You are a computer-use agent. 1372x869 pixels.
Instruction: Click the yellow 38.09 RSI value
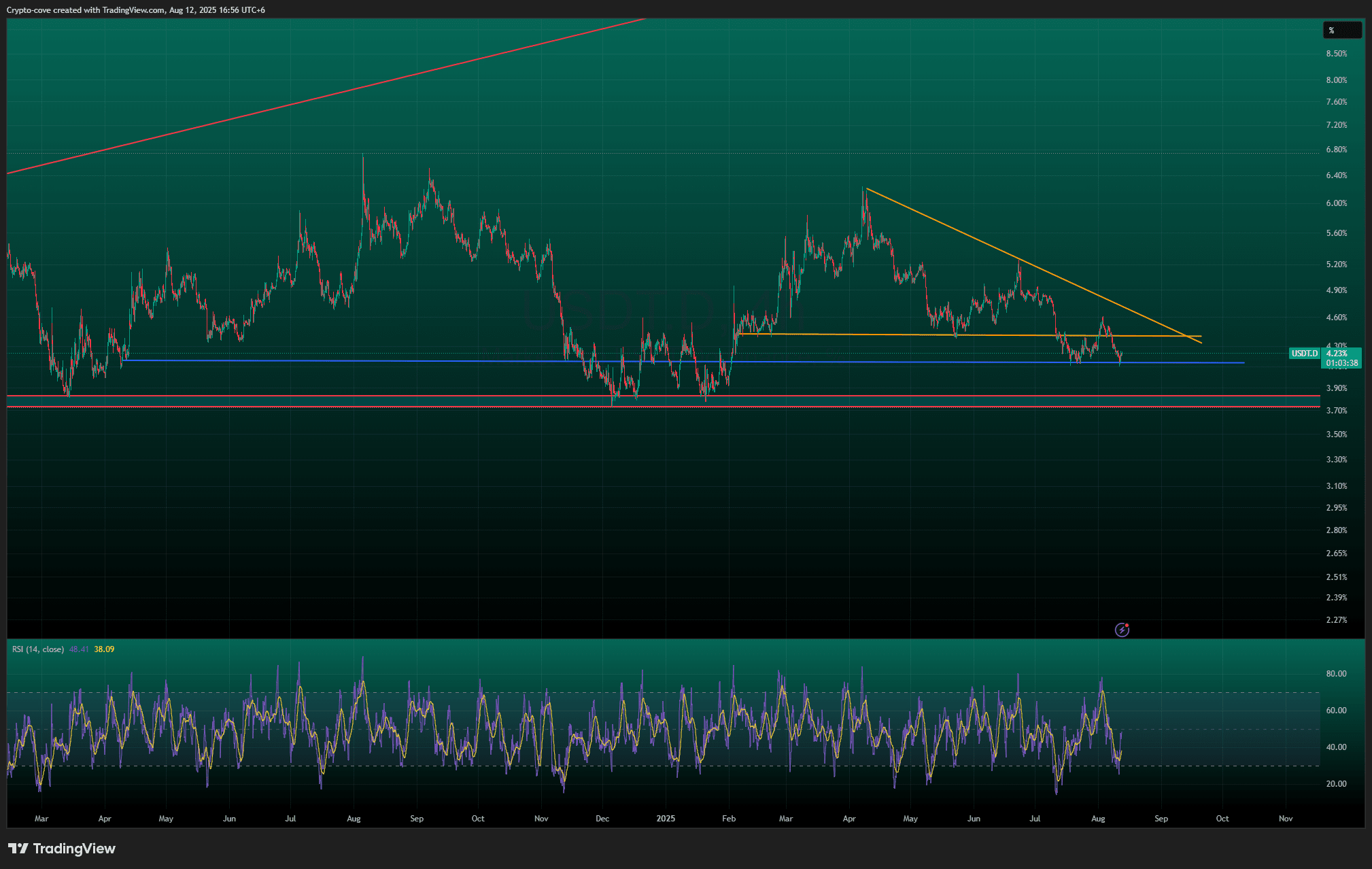104,649
